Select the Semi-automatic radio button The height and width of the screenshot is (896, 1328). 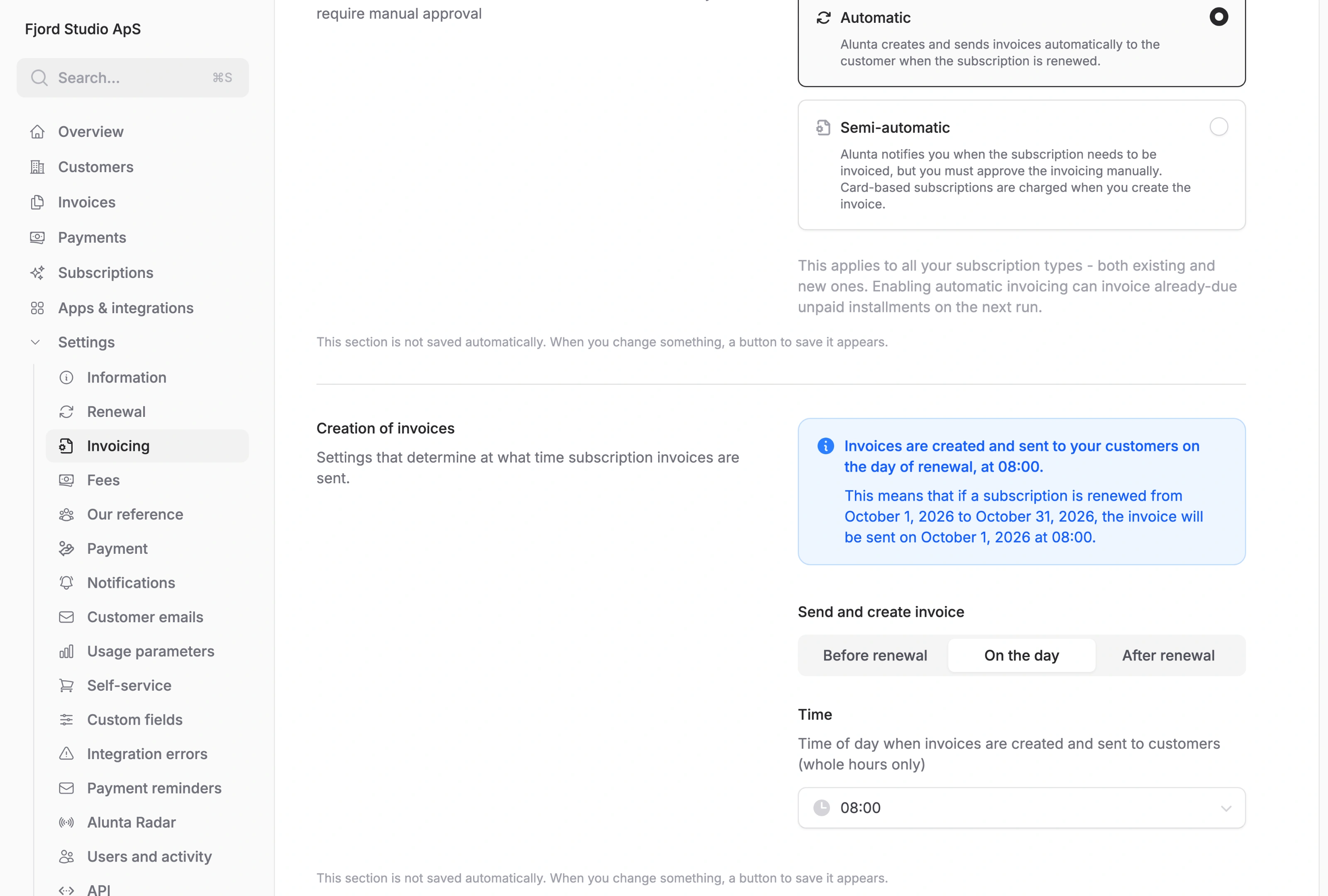point(1218,127)
